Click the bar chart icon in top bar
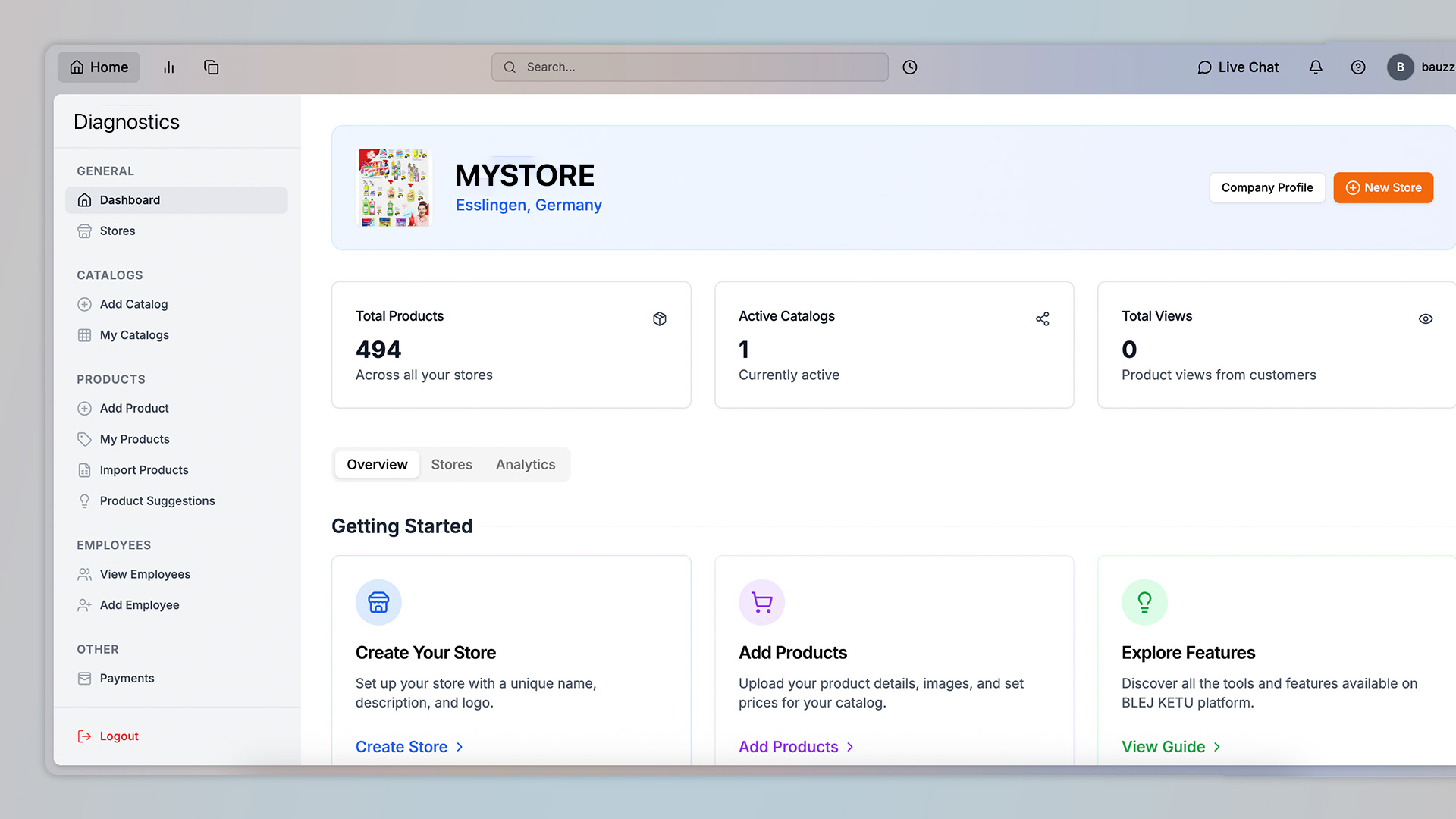The height and width of the screenshot is (819, 1456). [168, 67]
